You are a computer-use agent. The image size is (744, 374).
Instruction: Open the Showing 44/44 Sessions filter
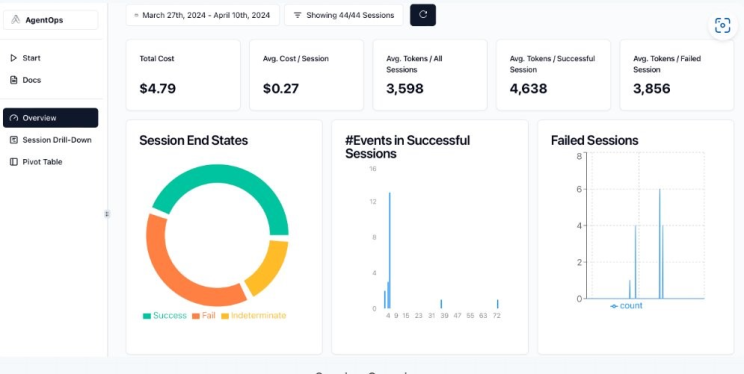(x=344, y=15)
